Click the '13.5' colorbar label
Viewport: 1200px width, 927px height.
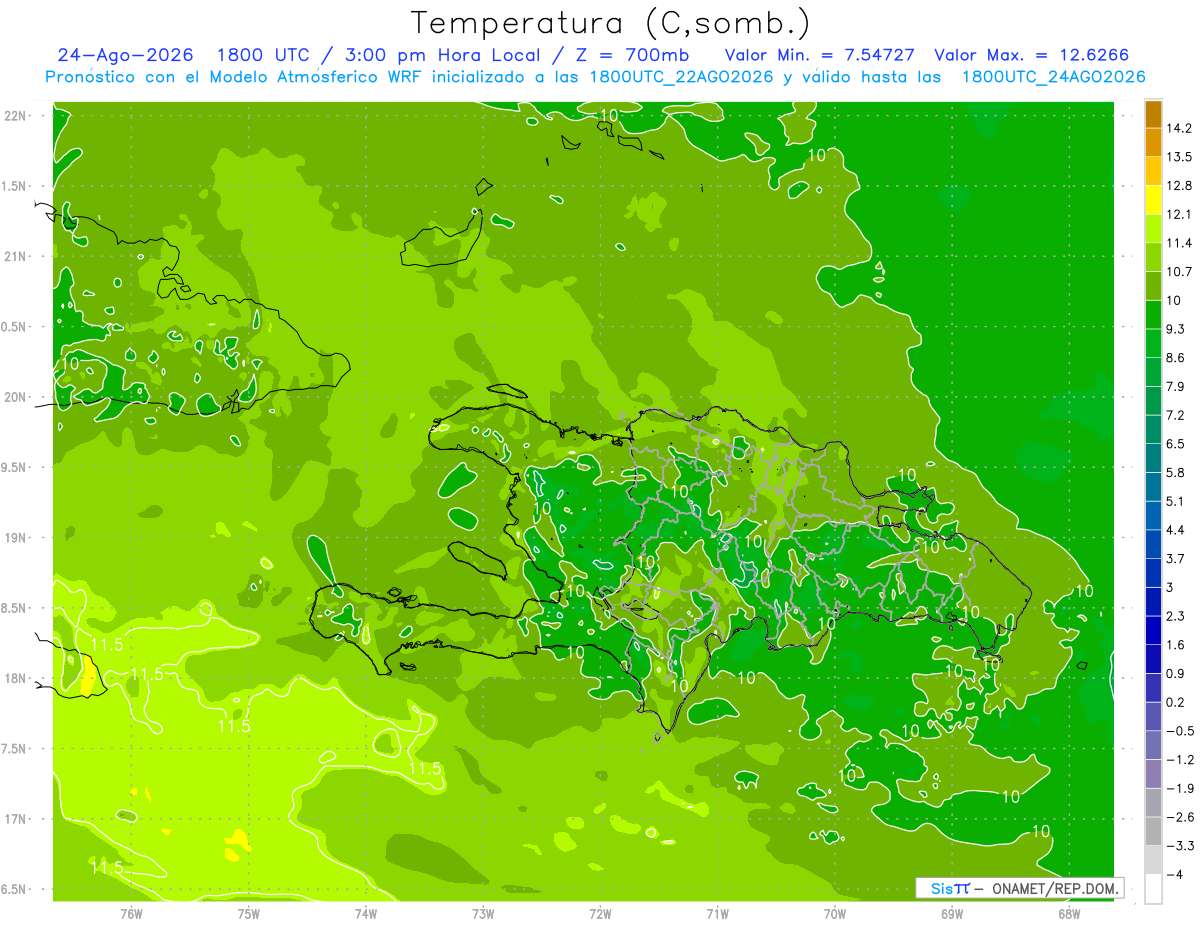tap(1179, 157)
